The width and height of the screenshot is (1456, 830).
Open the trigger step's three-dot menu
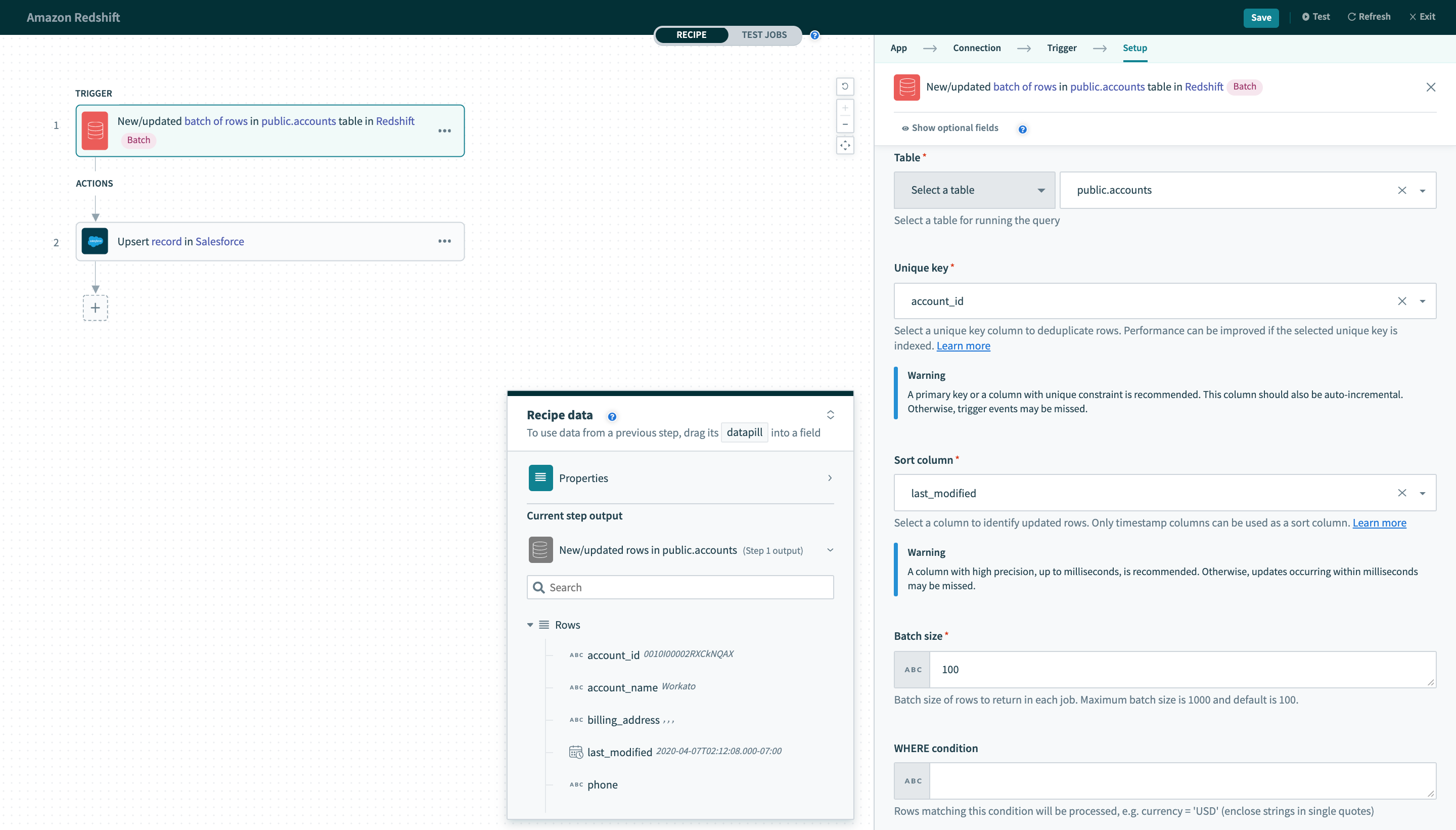coord(444,130)
